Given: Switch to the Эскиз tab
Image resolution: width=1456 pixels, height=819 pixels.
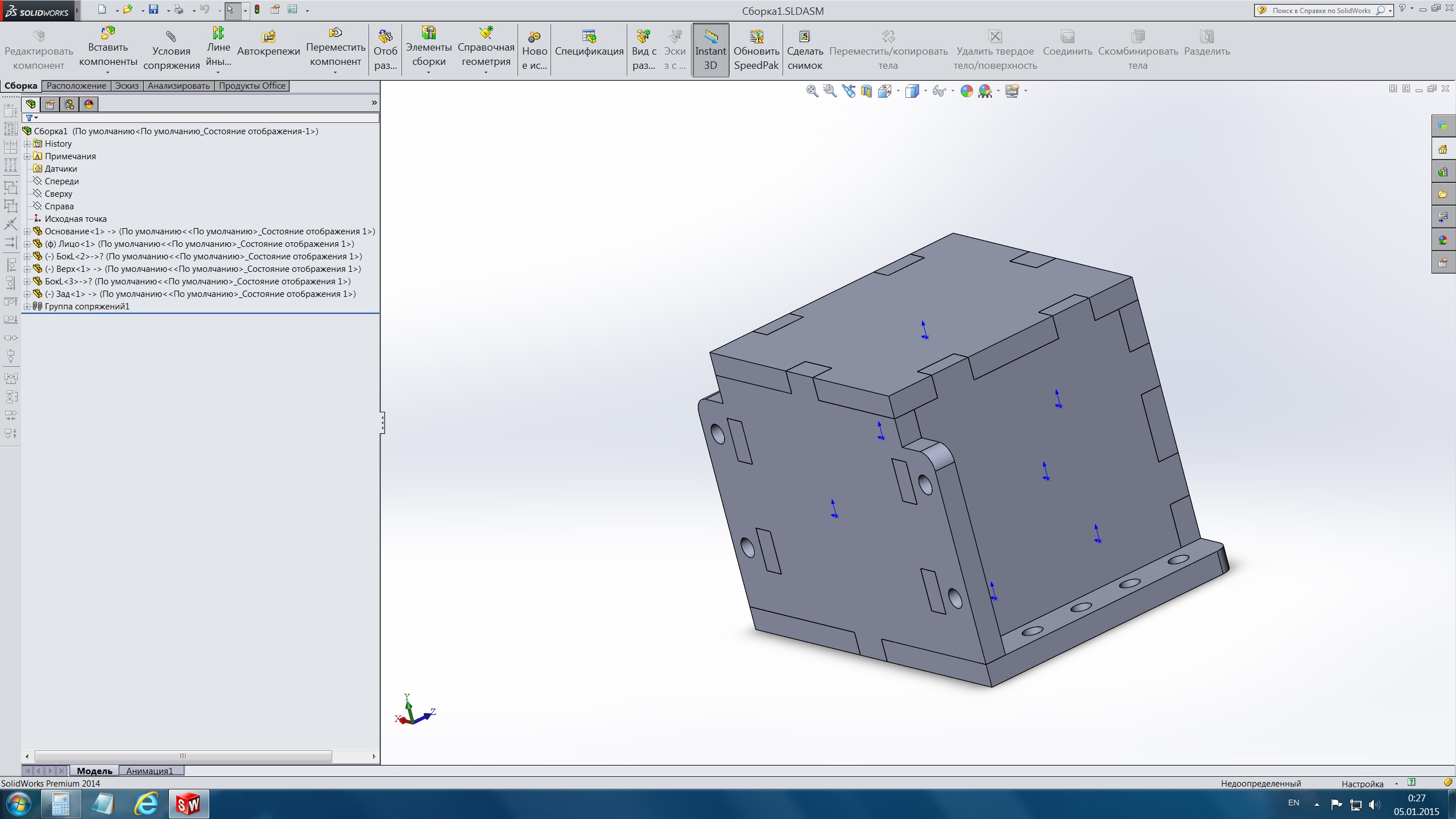Looking at the screenshot, I should point(127,86).
